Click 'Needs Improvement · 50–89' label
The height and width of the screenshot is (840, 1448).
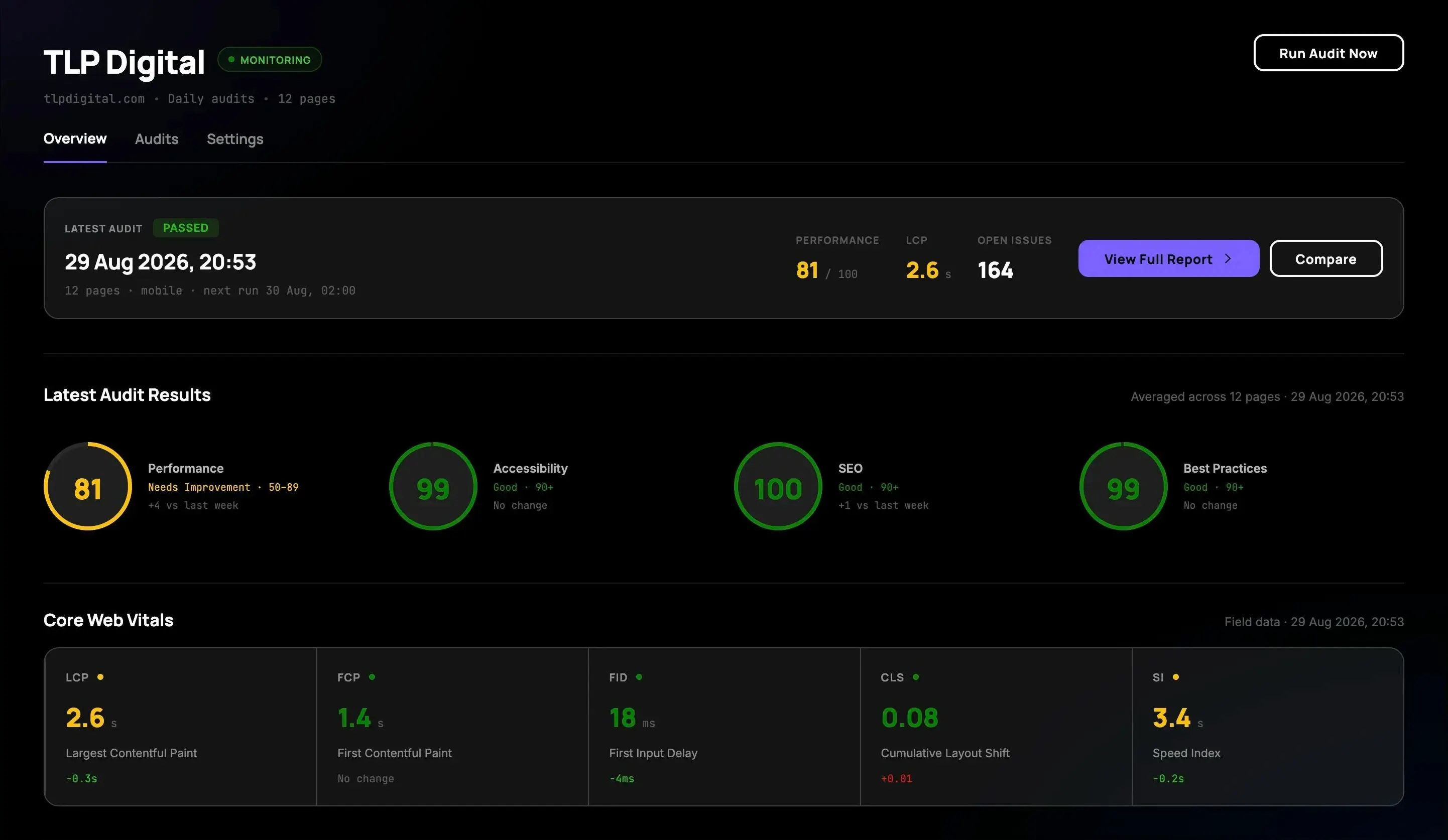[x=223, y=487]
